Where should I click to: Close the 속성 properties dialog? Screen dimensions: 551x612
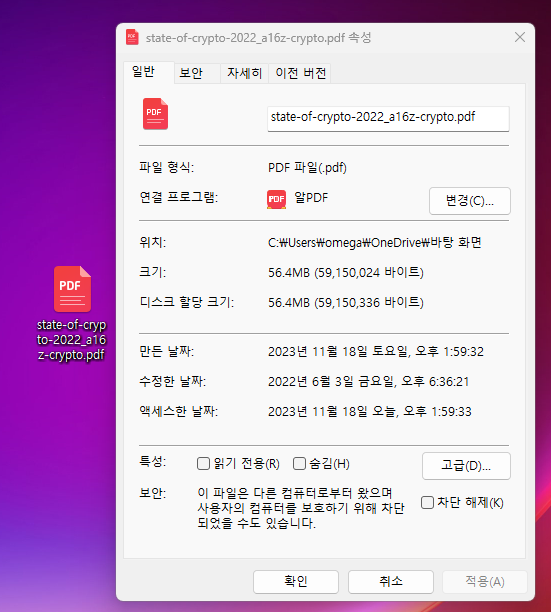tap(520, 37)
